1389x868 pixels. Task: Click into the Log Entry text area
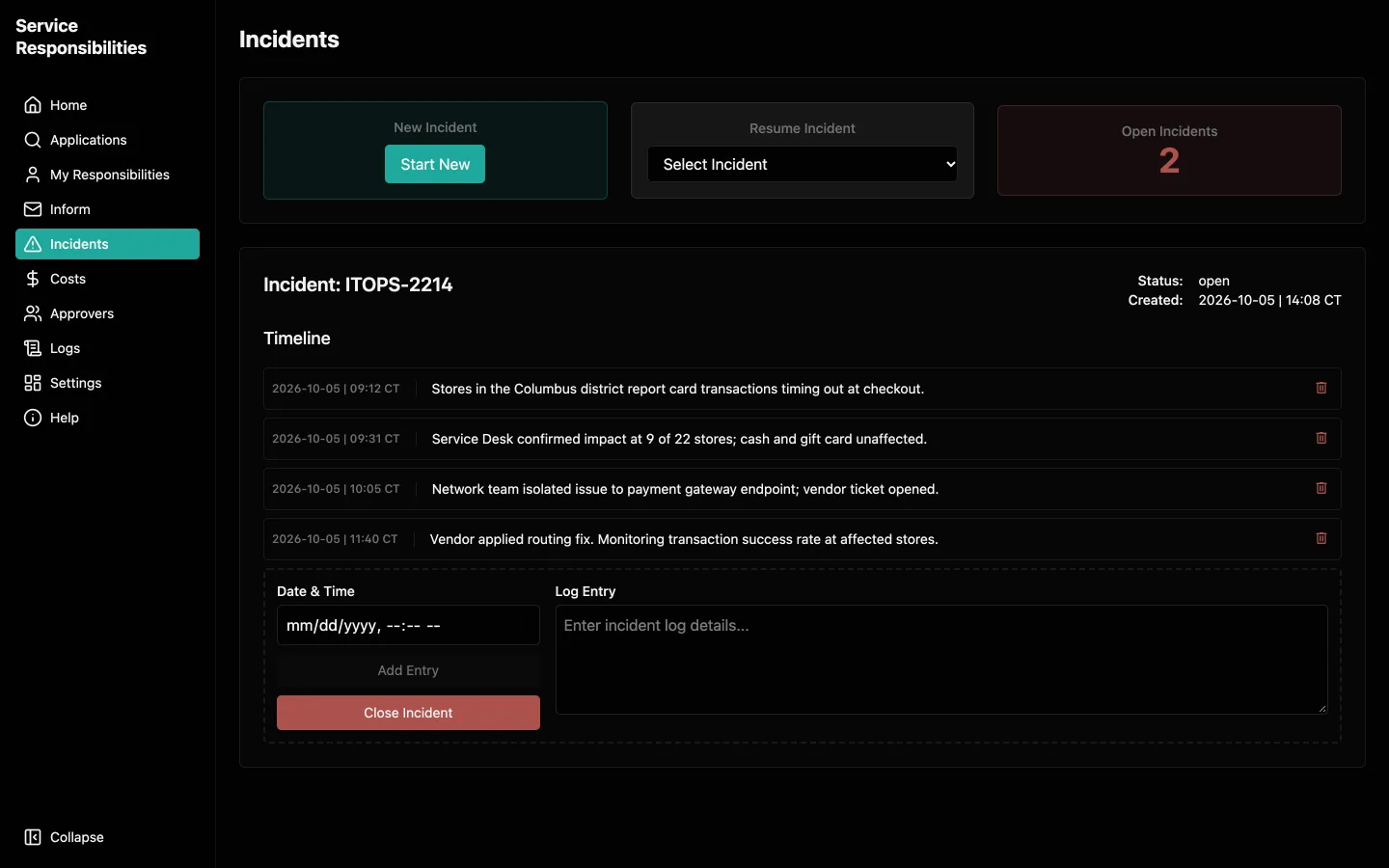(x=941, y=660)
